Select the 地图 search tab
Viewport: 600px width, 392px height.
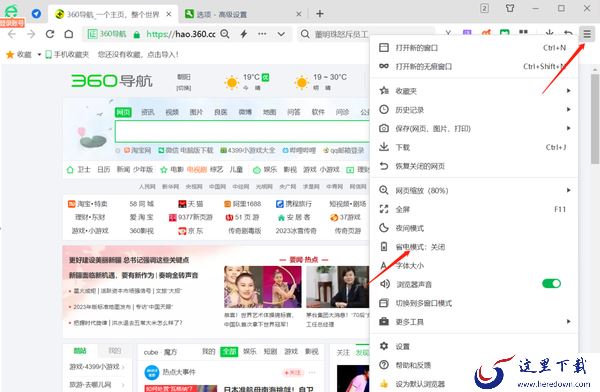click(x=269, y=112)
